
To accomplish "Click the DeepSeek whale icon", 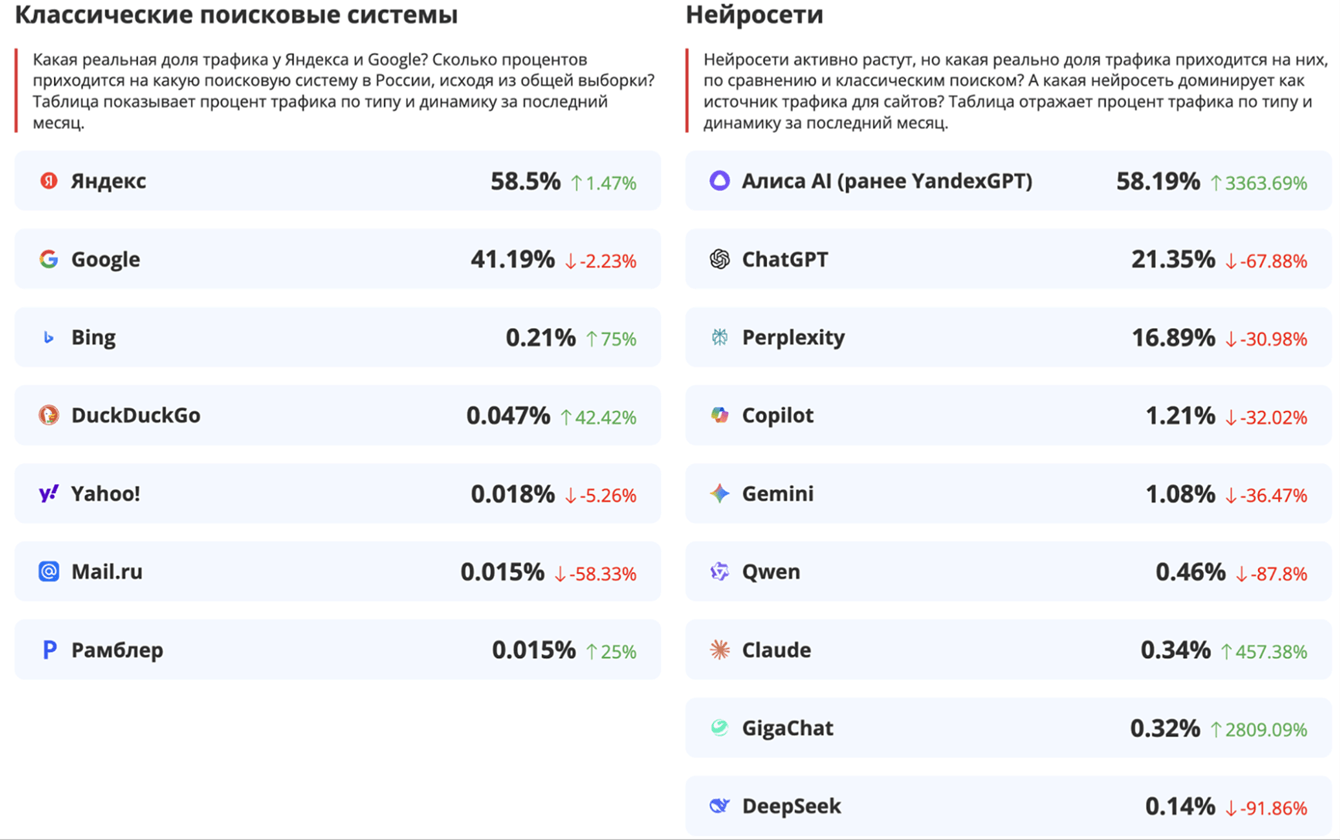I will (719, 806).
